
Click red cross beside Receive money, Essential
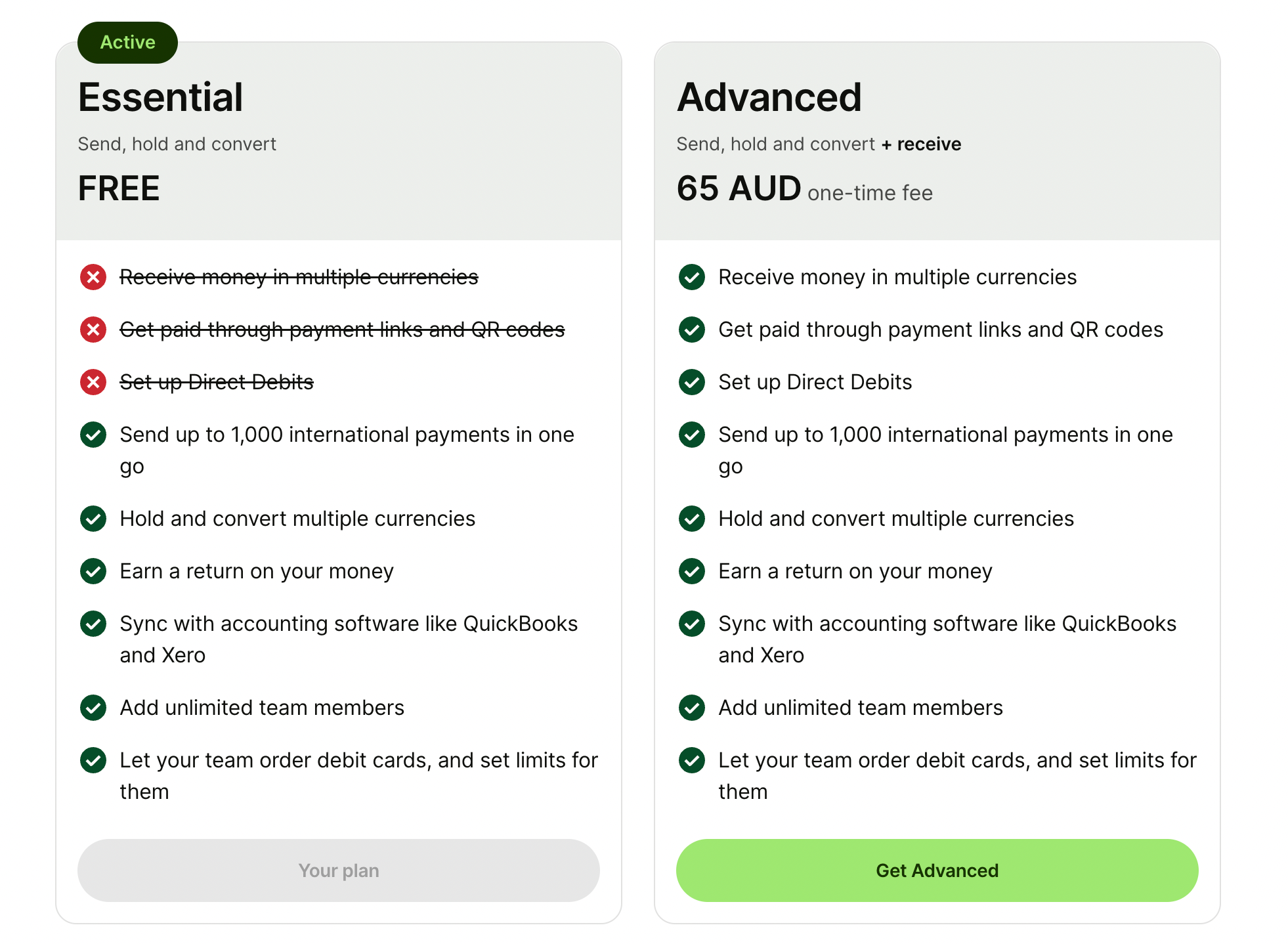point(93,277)
